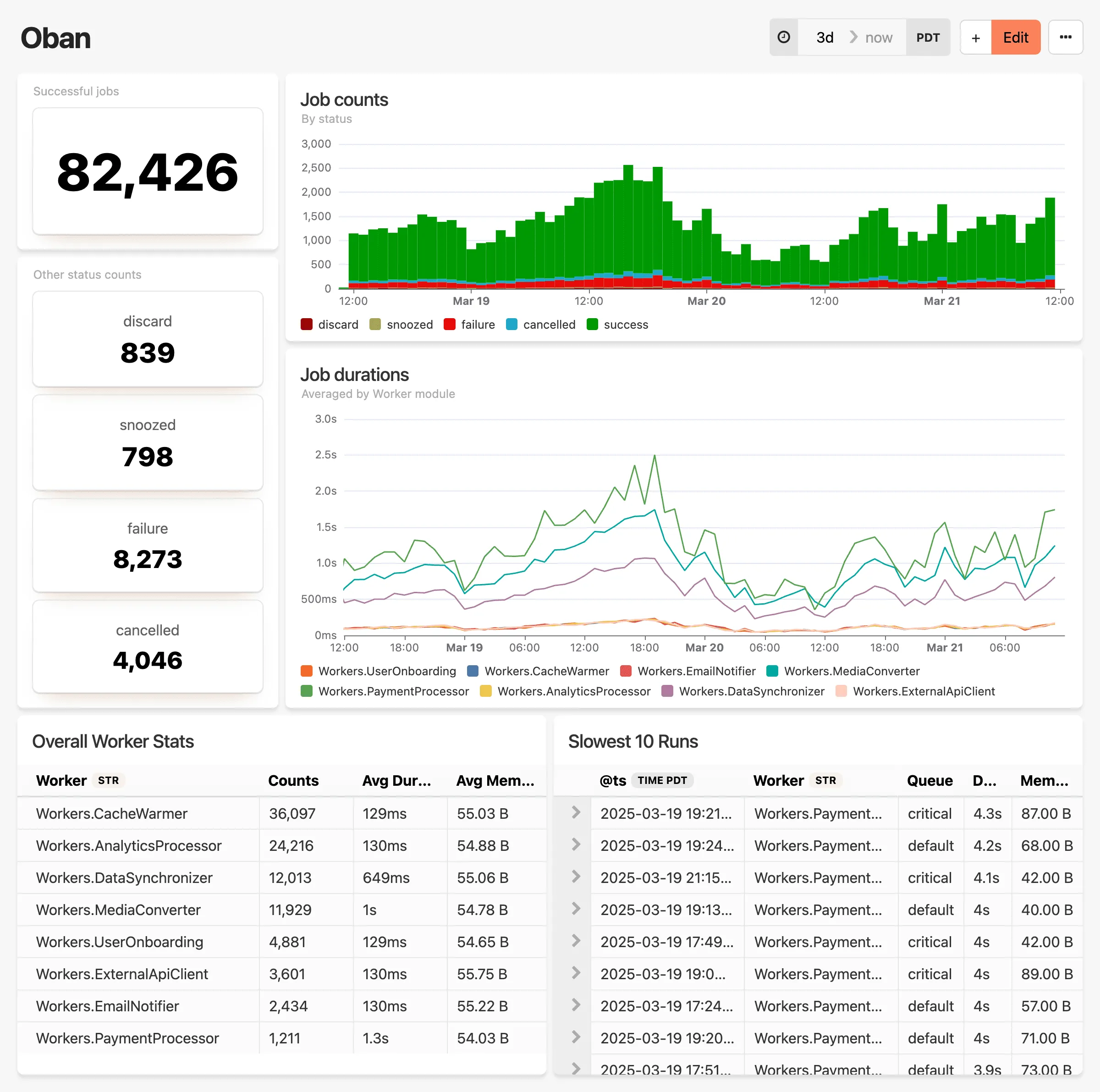Open the 3d time range selector
1100x1092 pixels.
pyautogui.click(x=825, y=37)
